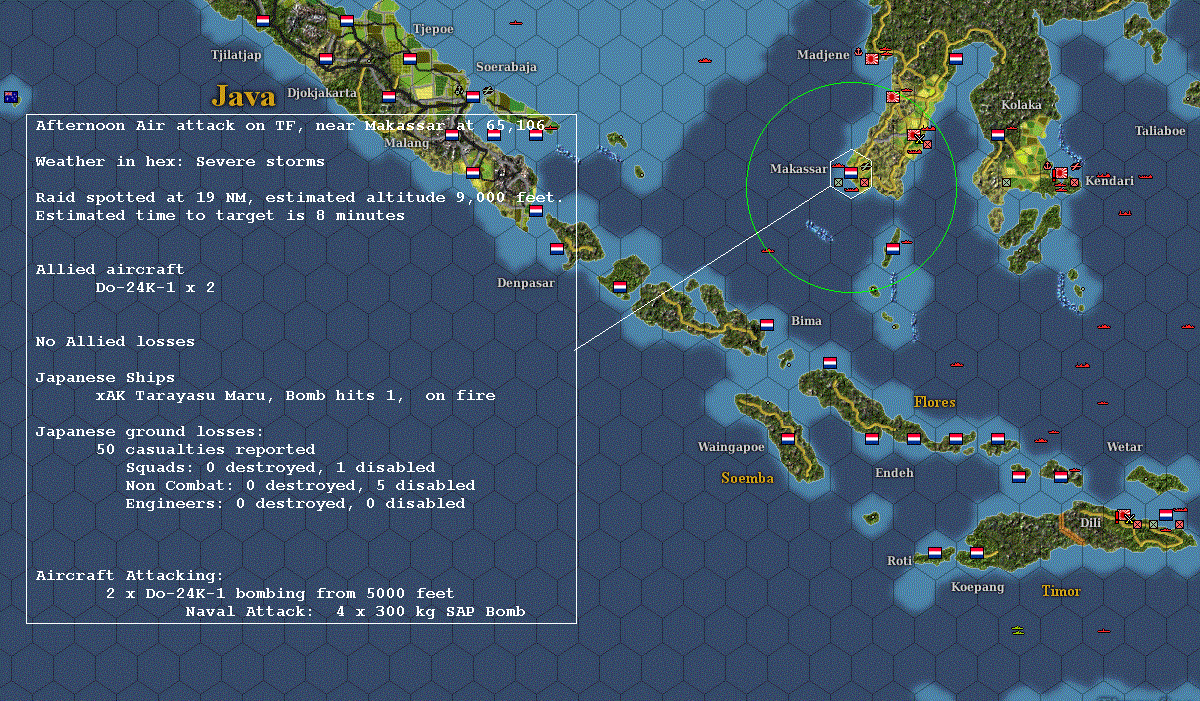Select Japanese flag with crossed swords at Dili
This screenshot has width=1200, height=701.
click(1123, 516)
